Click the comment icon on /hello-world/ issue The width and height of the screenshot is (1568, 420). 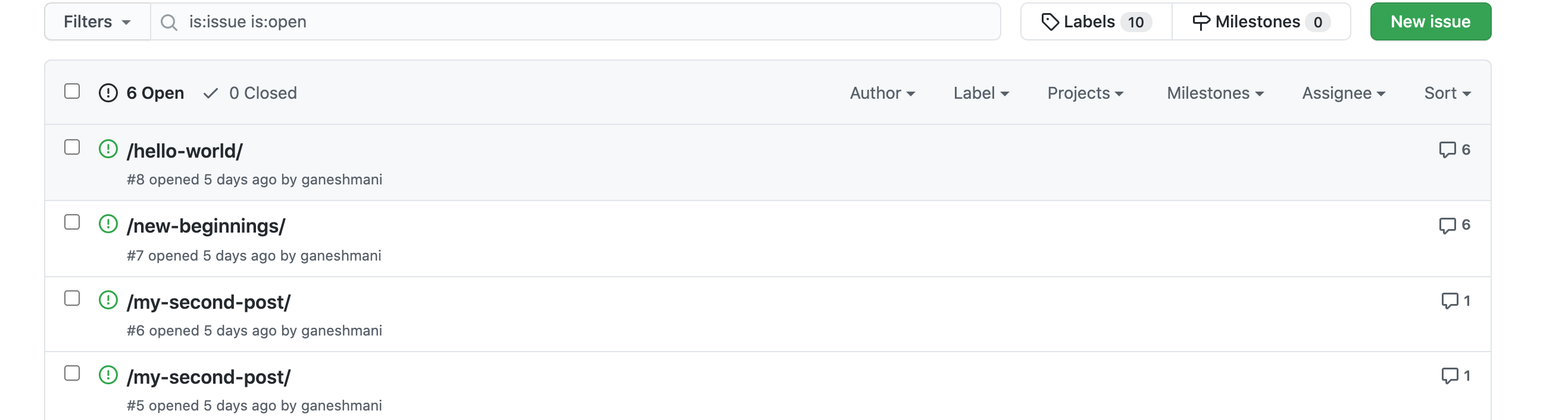[x=1447, y=150]
